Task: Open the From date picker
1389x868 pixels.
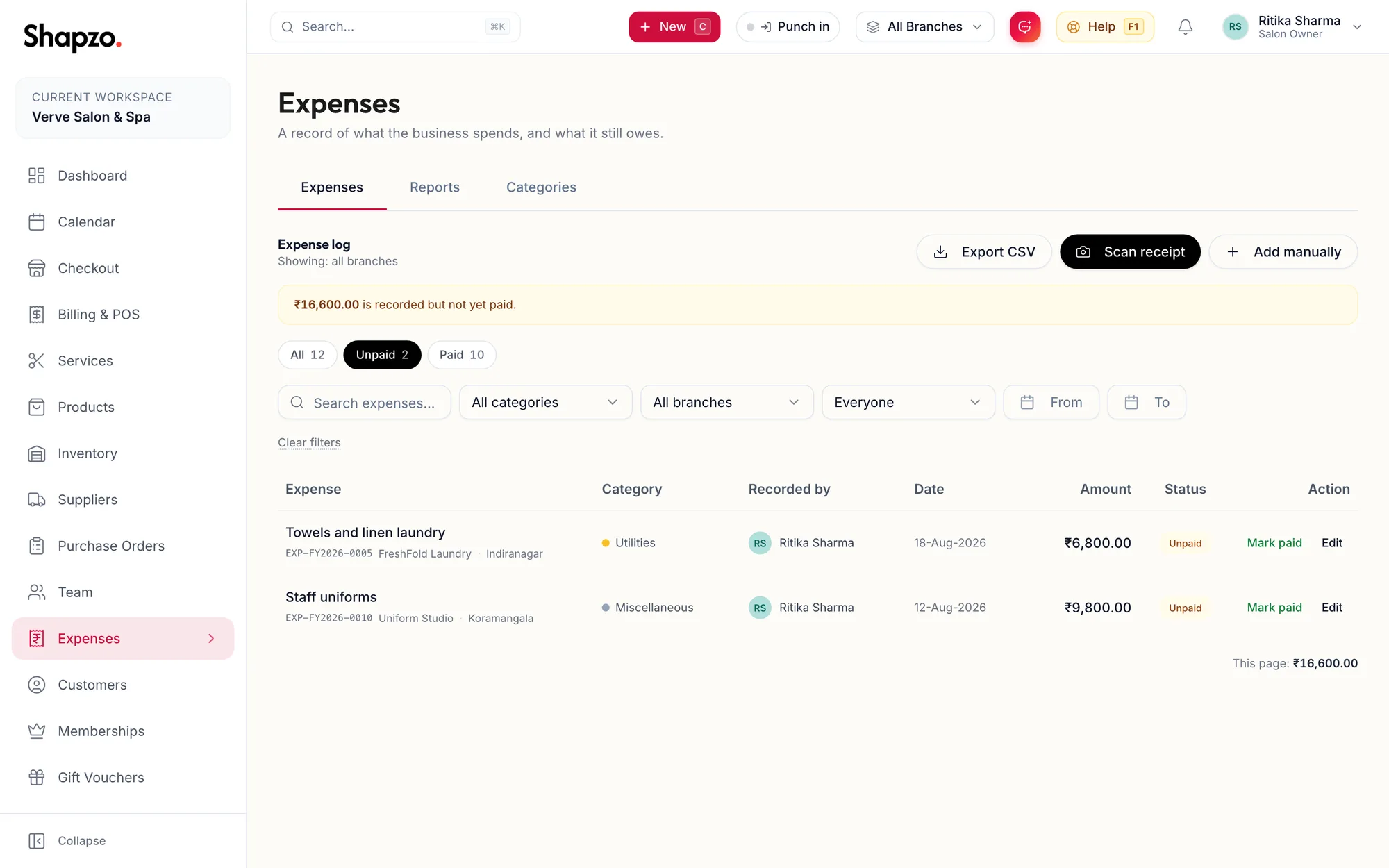Action: point(1051,403)
